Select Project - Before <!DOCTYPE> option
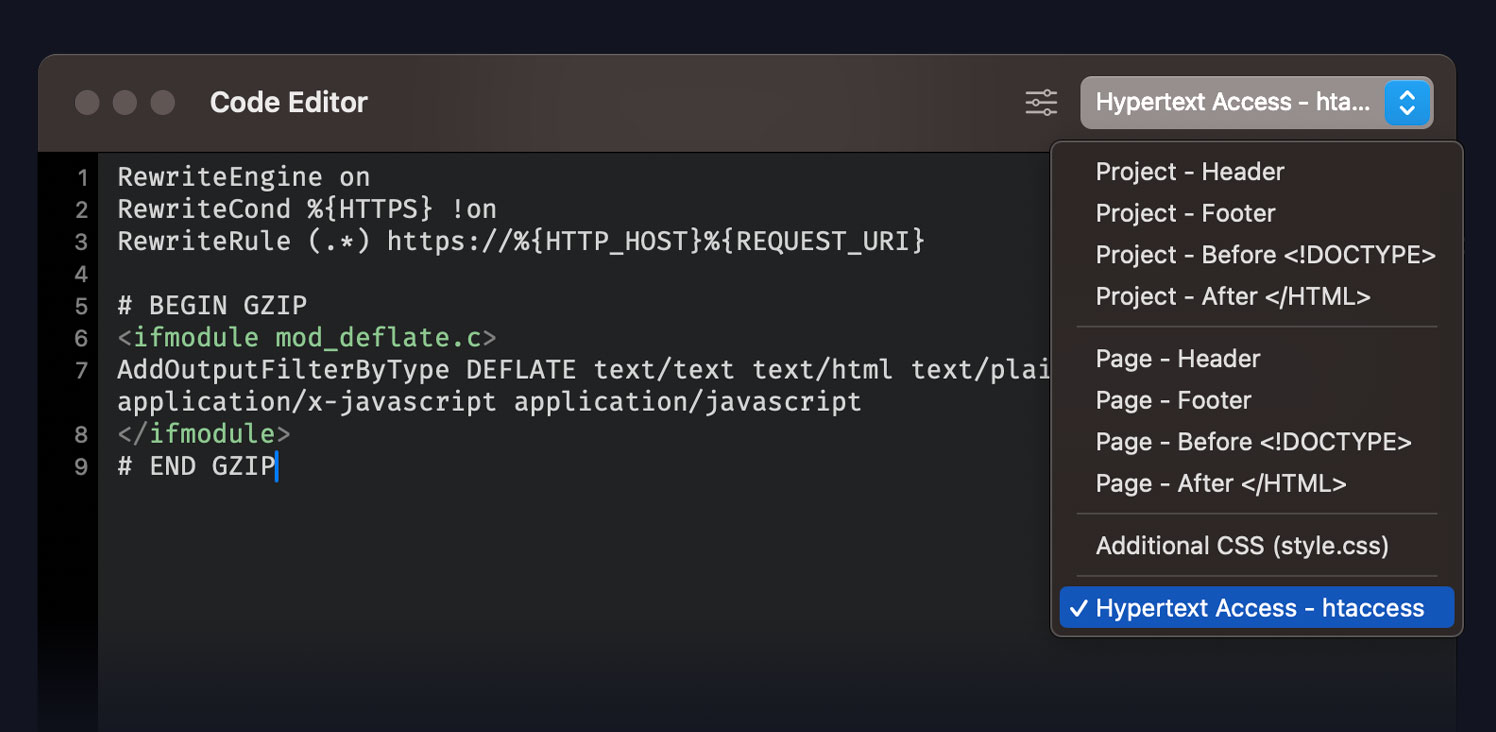The image size is (1496, 732). coord(1265,255)
